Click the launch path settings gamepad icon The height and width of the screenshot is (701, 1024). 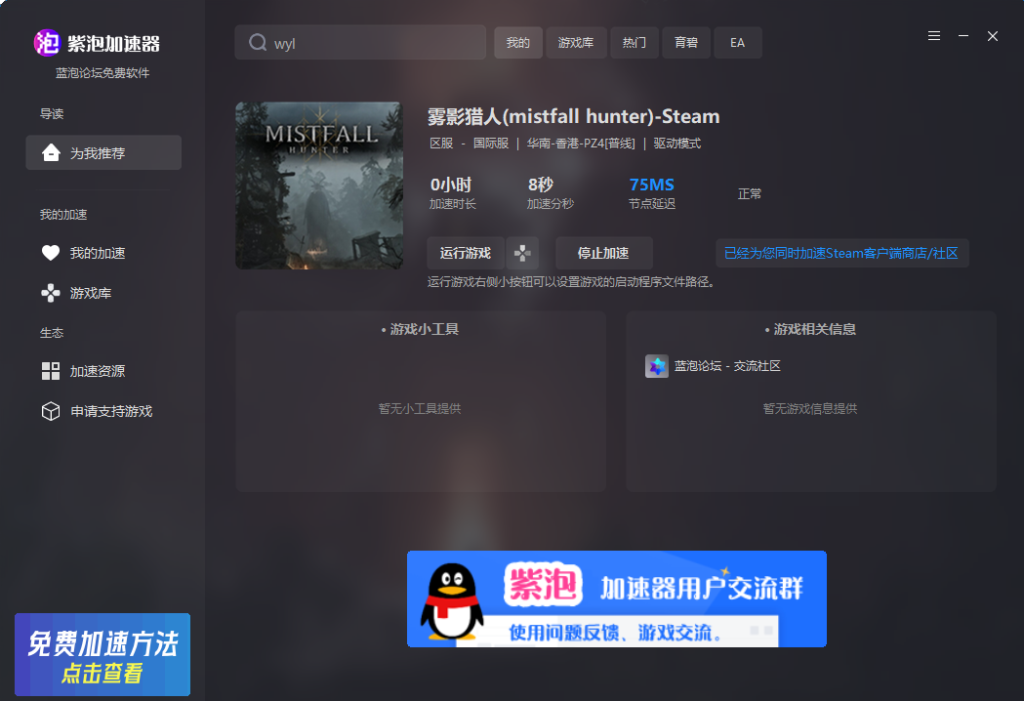pos(522,253)
